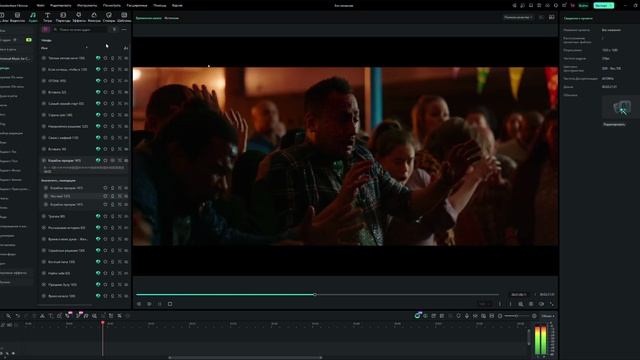The image size is (640, 360).
Task: Open the Audio tab with music note icon
Action: (33, 17)
